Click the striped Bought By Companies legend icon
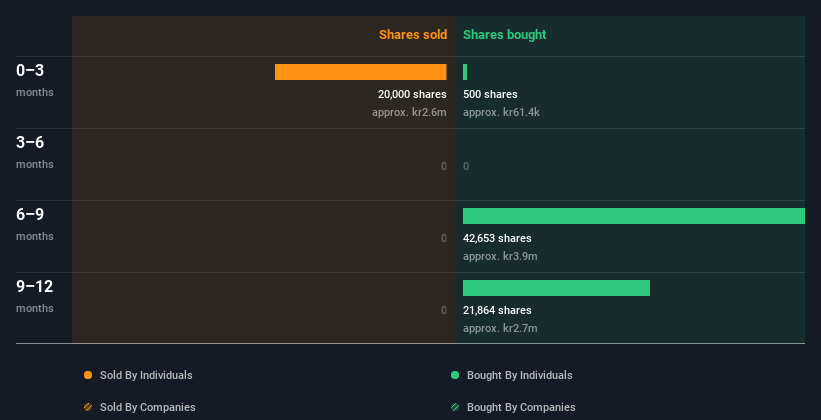The image size is (821, 420). 455,407
